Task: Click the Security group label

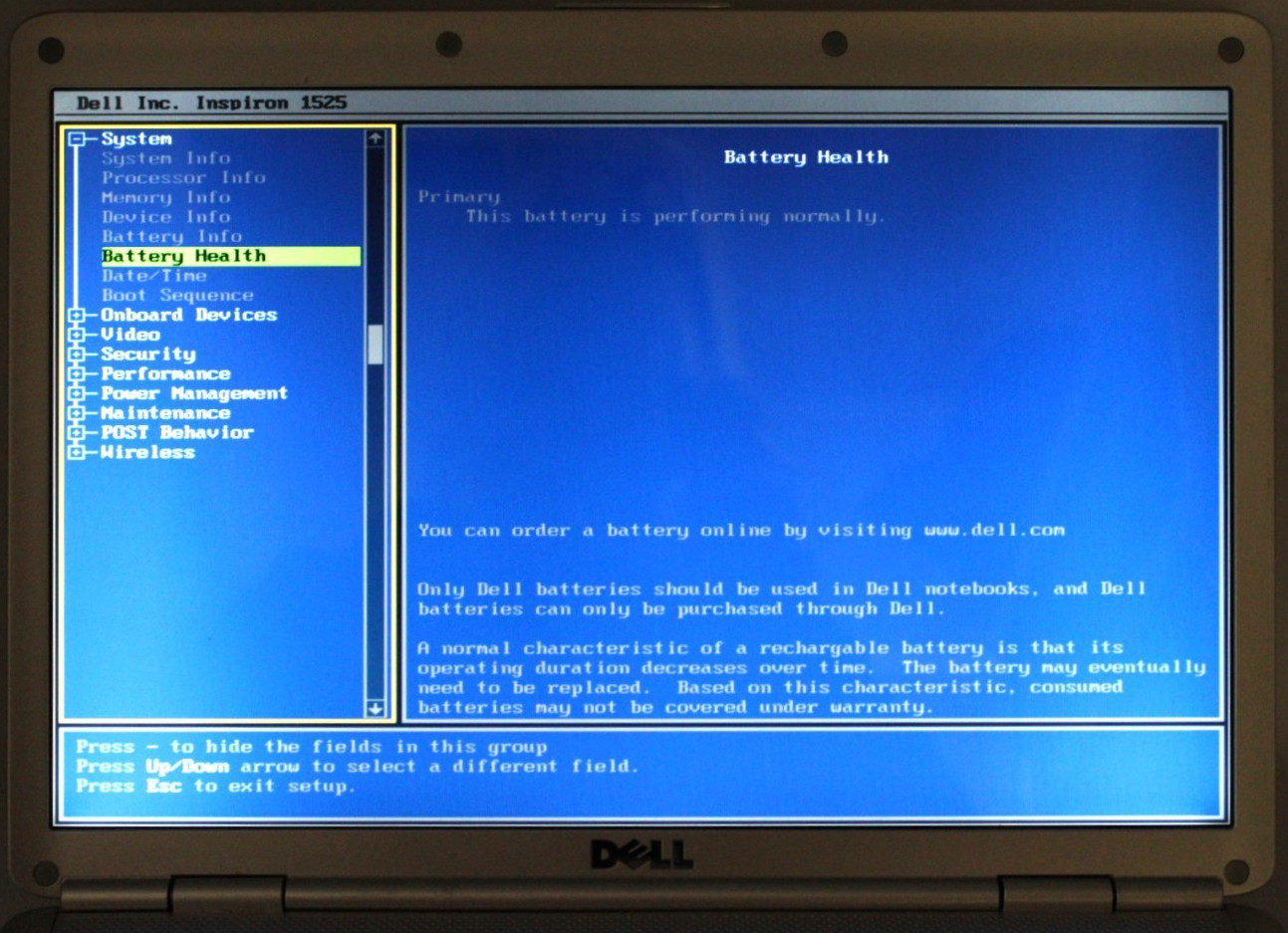Action: pyautogui.click(x=148, y=354)
